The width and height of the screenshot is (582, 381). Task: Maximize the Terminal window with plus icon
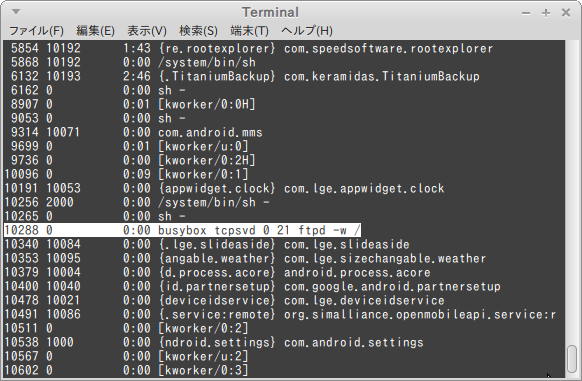(546, 13)
